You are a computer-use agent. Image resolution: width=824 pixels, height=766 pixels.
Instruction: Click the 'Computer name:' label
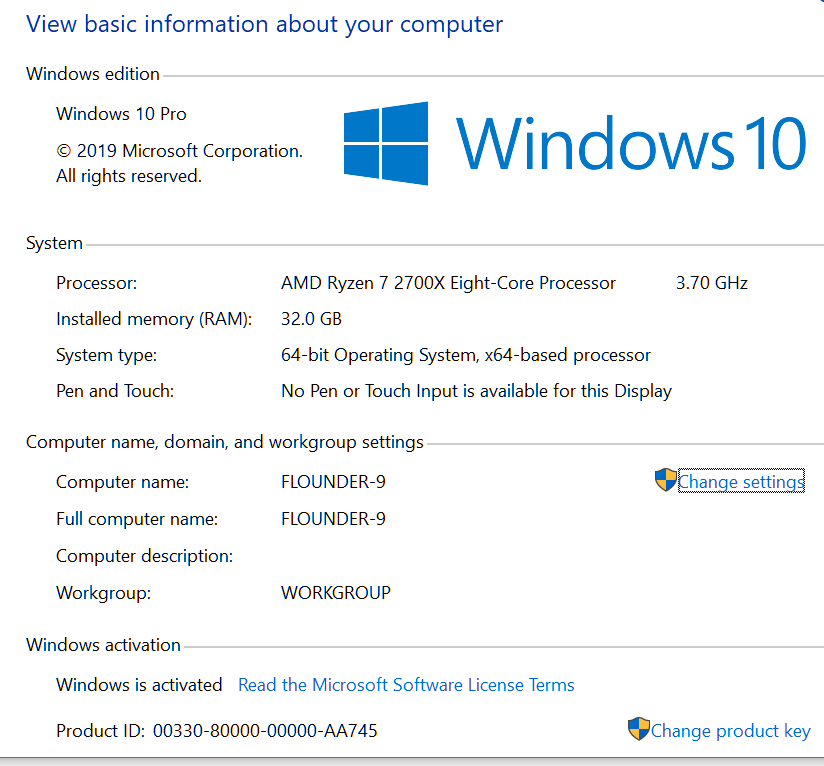(x=122, y=482)
